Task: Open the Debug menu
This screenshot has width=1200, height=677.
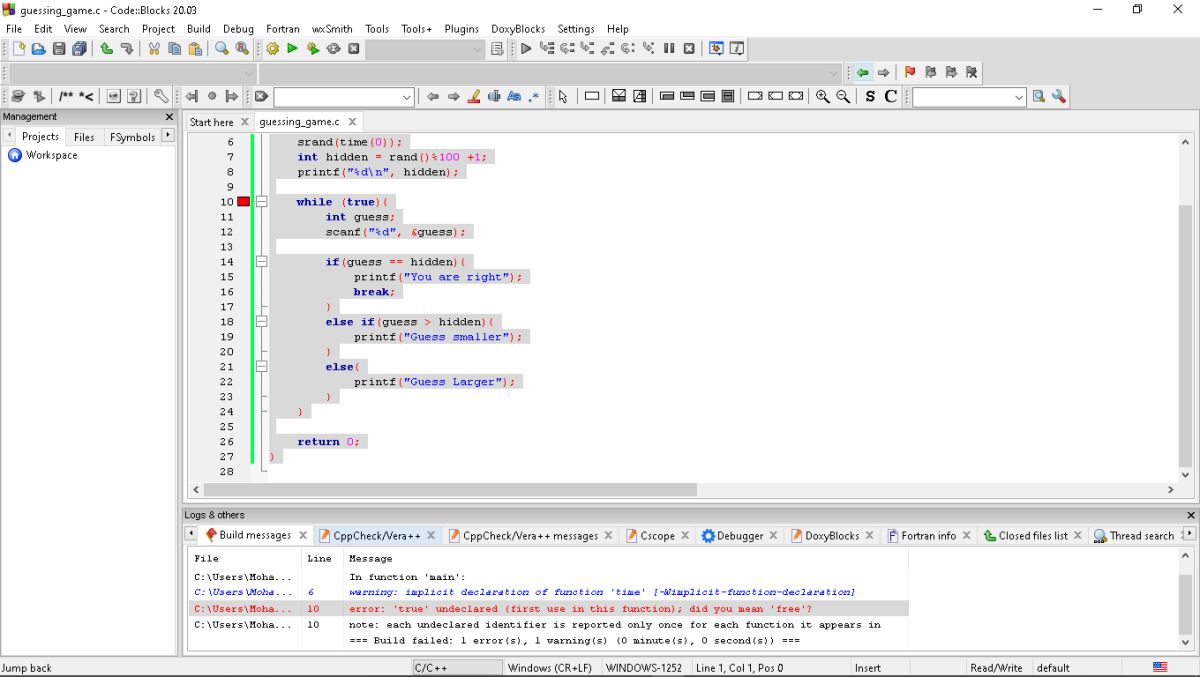Action: pos(238,29)
